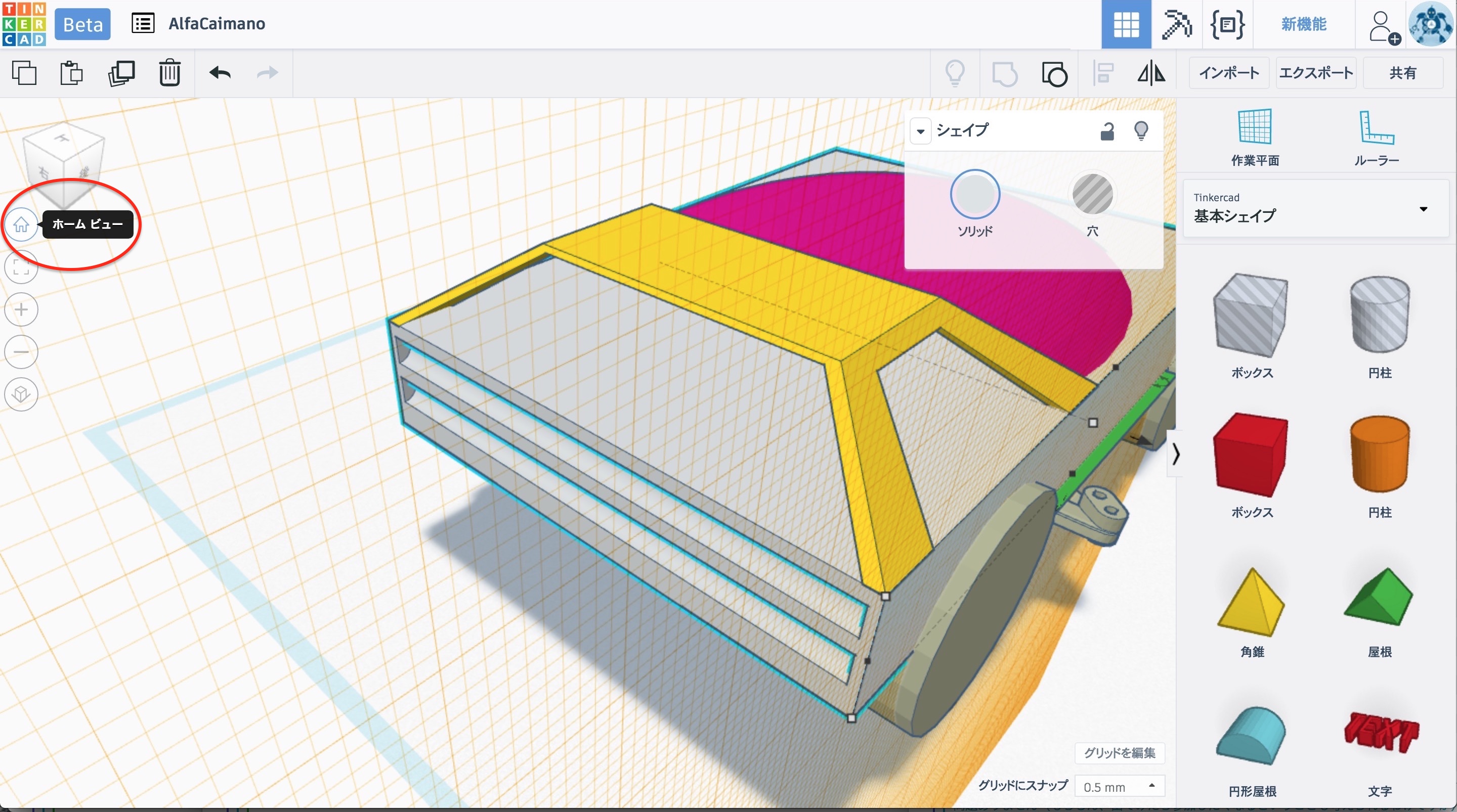Collapse the シェイプ panel arrow

pyautogui.click(x=920, y=131)
